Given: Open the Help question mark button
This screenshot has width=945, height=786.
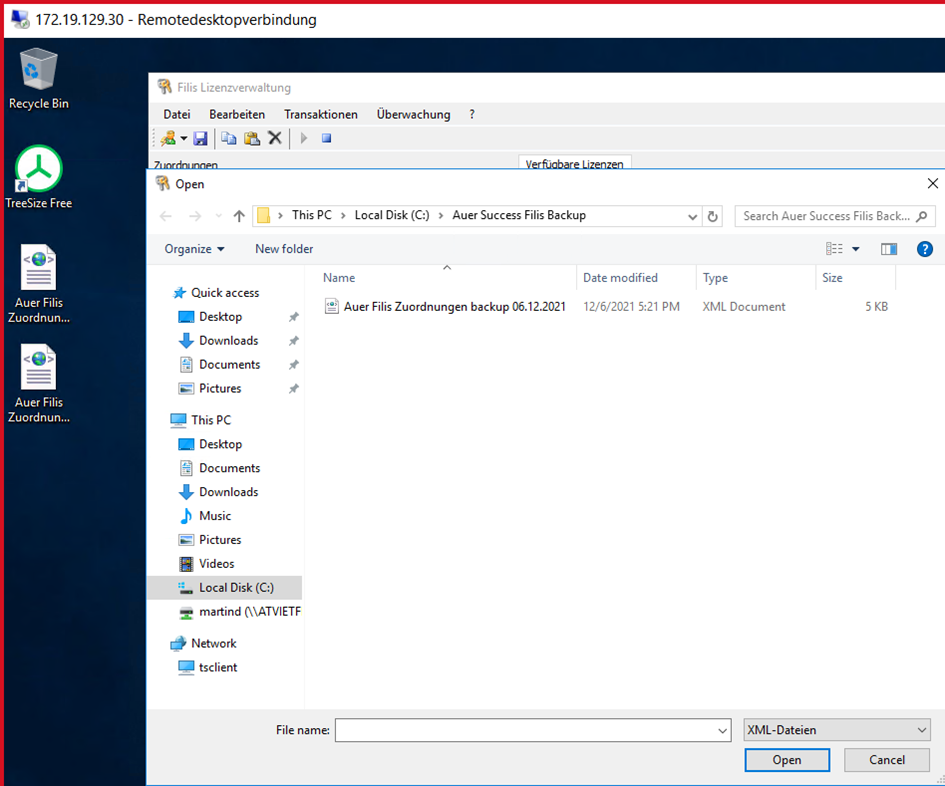Looking at the screenshot, I should pyautogui.click(x=925, y=249).
